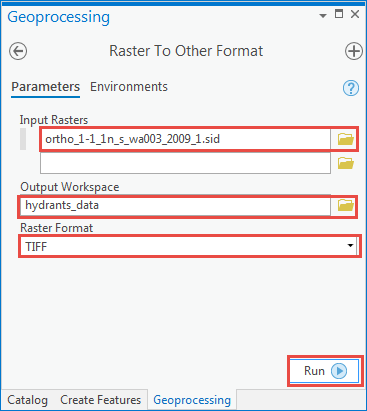Select the Geoprocessing bottom tab
This screenshot has width=367, height=411.
(192, 400)
